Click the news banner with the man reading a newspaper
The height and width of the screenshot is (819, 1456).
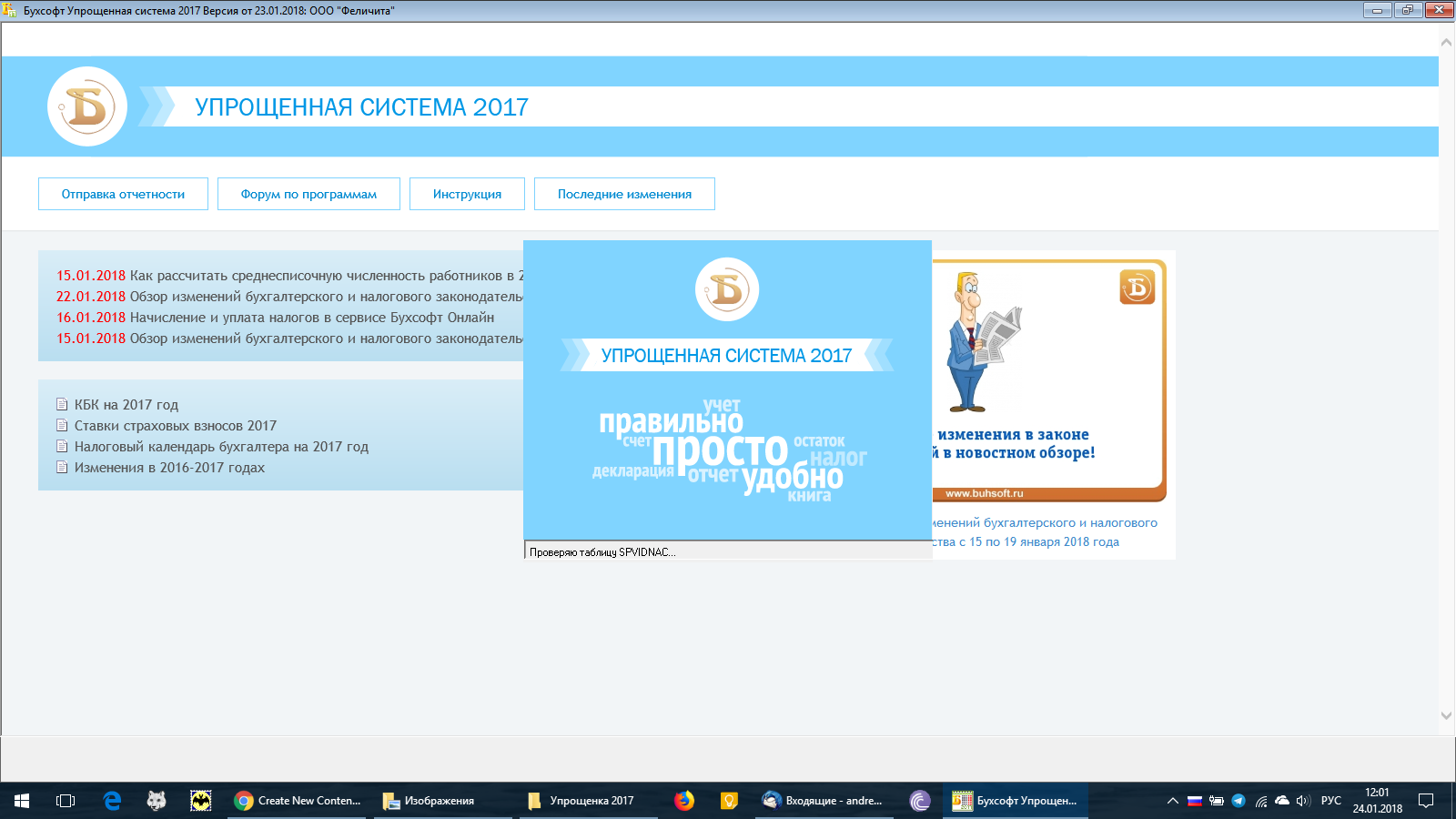click(1048, 380)
